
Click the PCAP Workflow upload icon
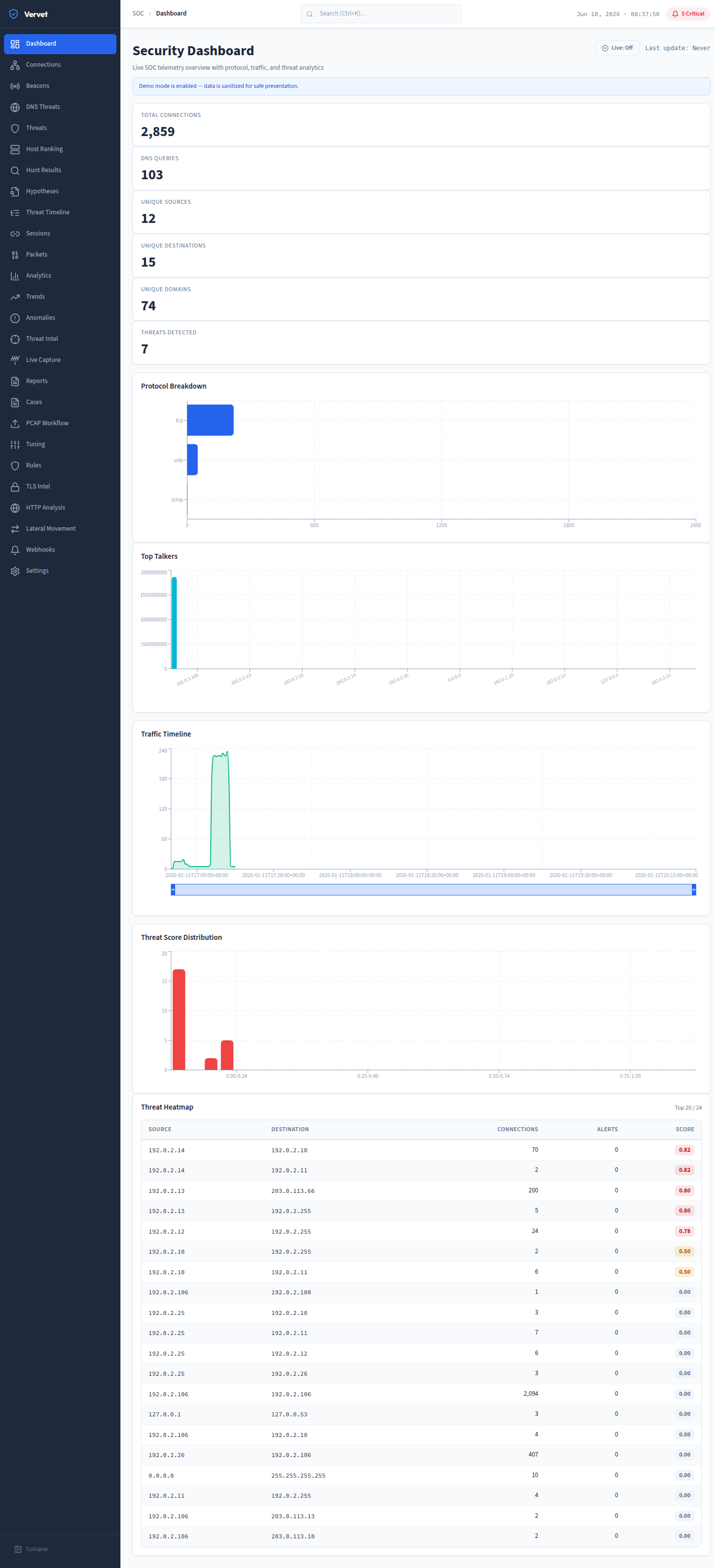click(15, 423)
